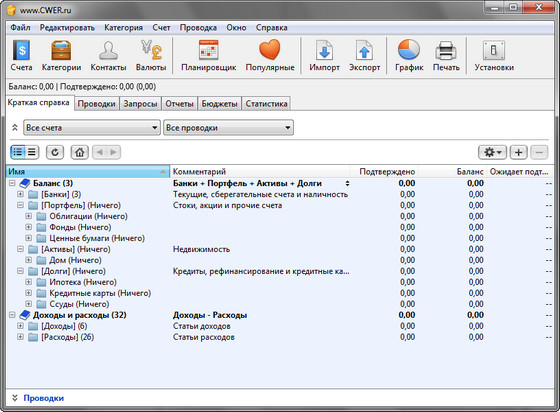Click the График pie chart icon
The width and height of the screenshot is (560, 412).
tap(409, 50)
